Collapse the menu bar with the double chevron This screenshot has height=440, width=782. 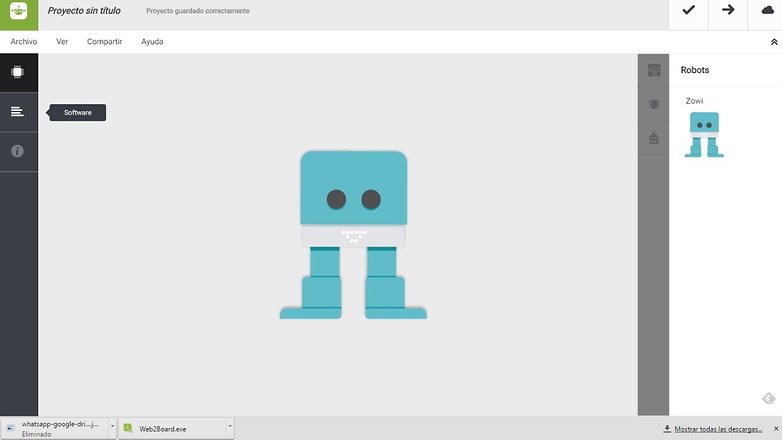click(774, 42)
